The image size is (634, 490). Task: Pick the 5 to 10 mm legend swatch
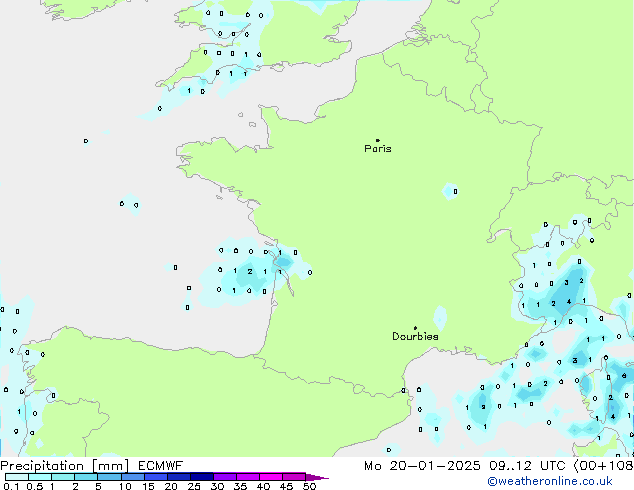110,477
